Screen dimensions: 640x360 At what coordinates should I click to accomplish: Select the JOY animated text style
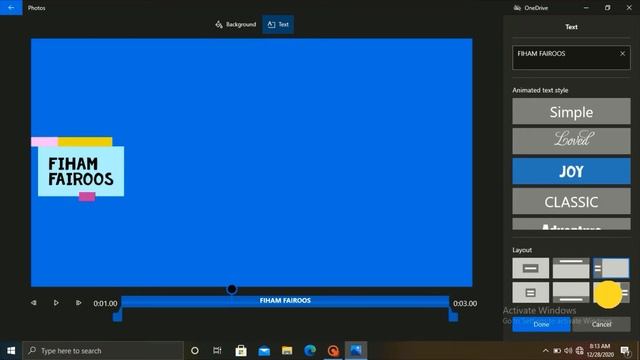pyautogui.click(x=571, y=171)
